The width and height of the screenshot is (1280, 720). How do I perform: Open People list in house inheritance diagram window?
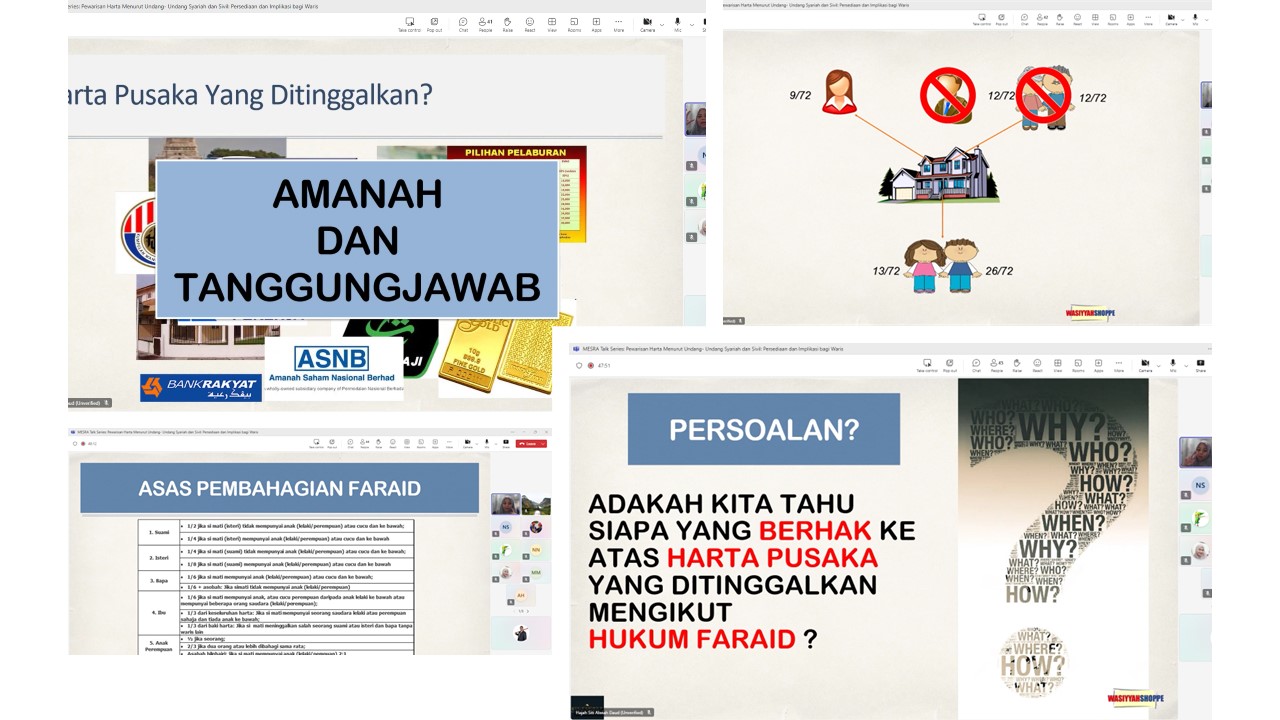point(1040,19)
